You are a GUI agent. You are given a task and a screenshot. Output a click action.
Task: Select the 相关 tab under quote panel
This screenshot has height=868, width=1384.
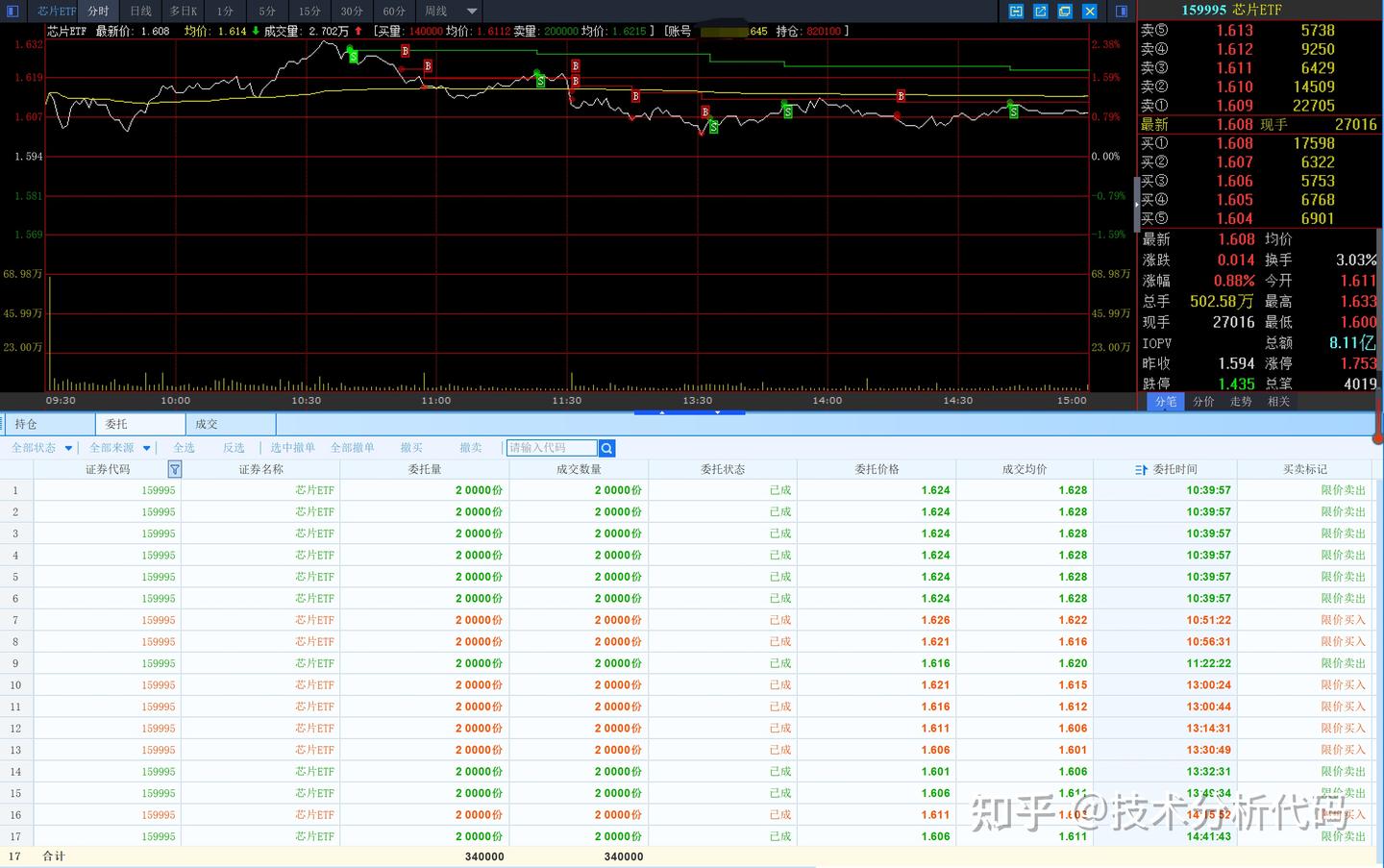pos(1278,402)
